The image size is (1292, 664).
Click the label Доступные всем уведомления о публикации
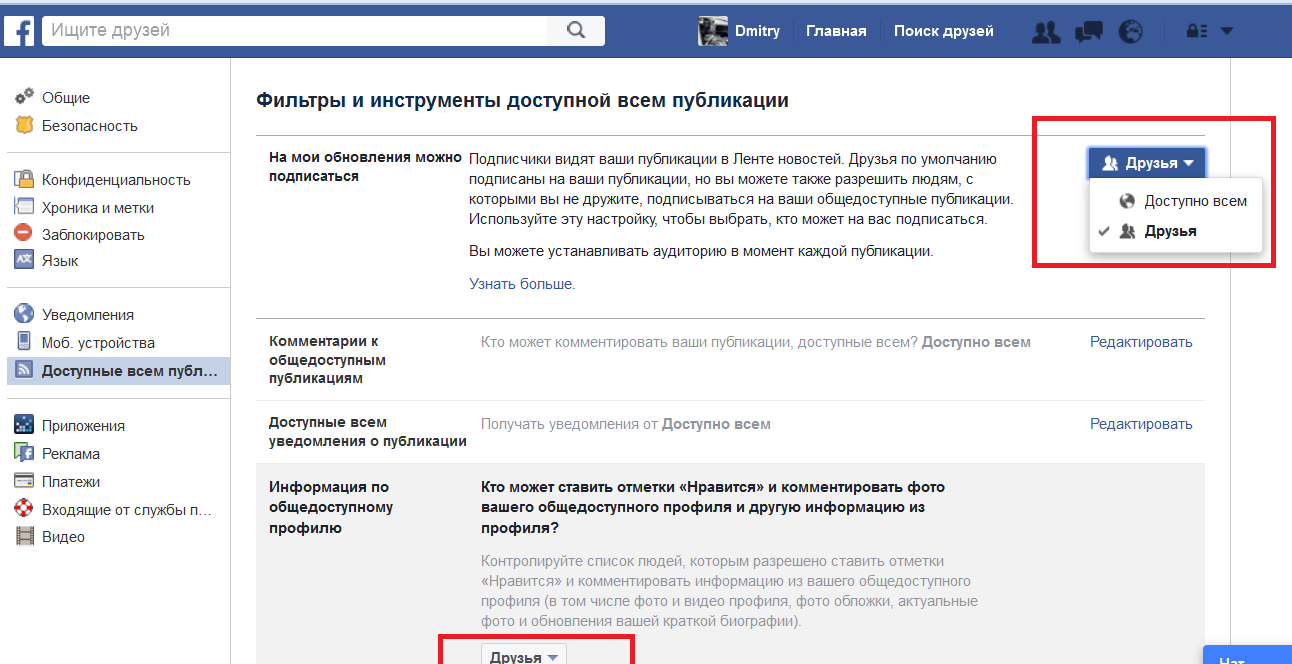(368, 431)
